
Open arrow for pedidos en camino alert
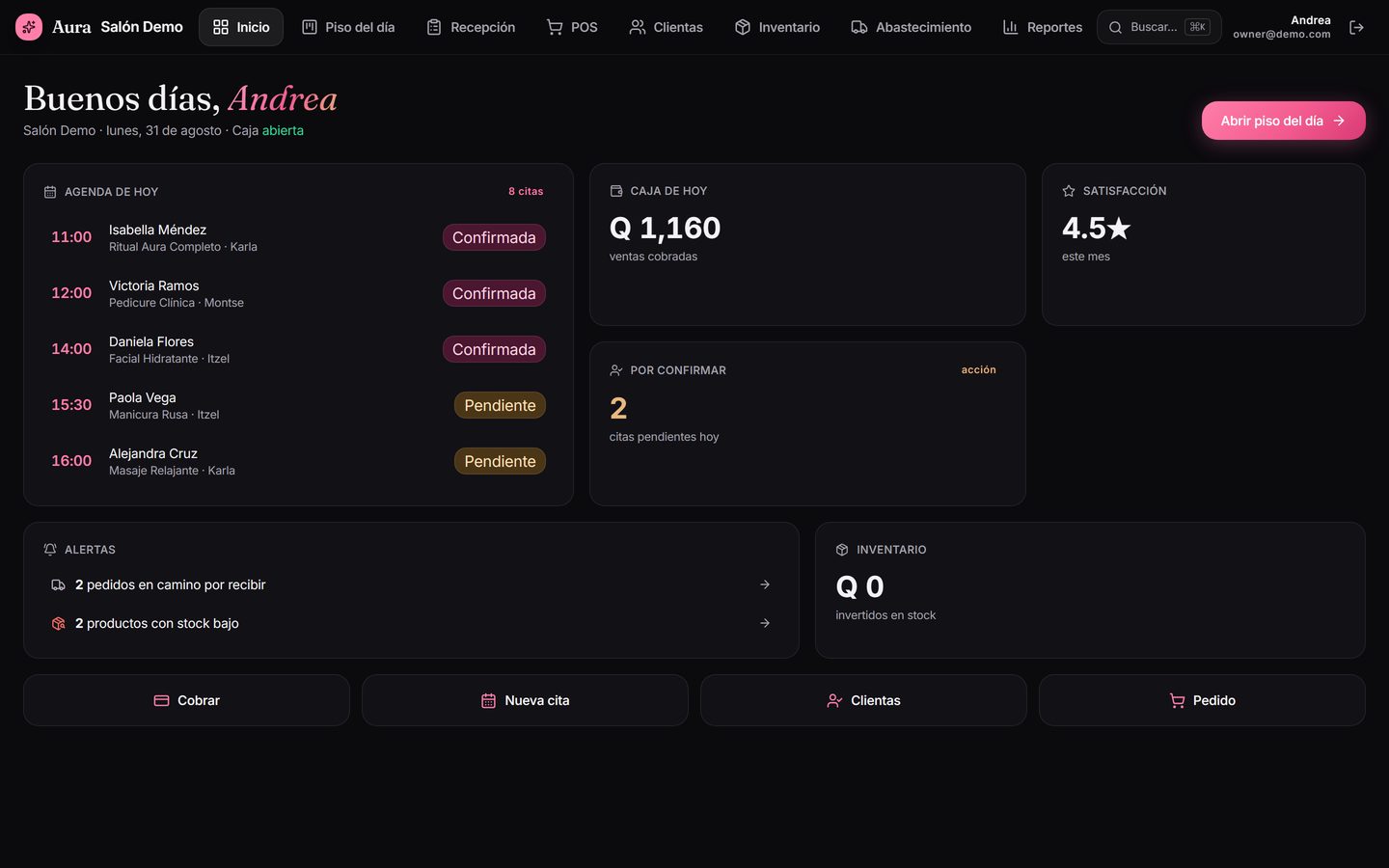click(765, 584)
